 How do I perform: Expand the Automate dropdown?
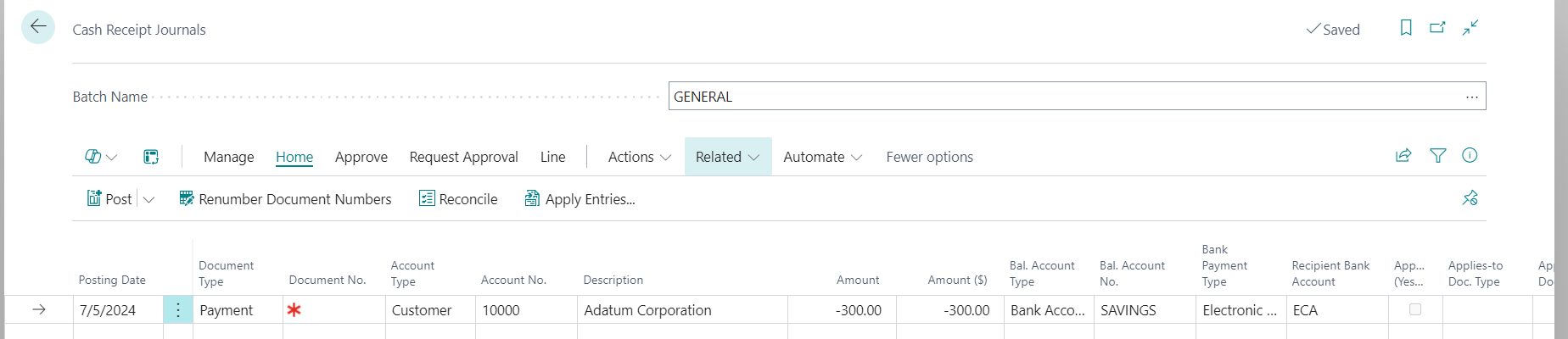822,157
